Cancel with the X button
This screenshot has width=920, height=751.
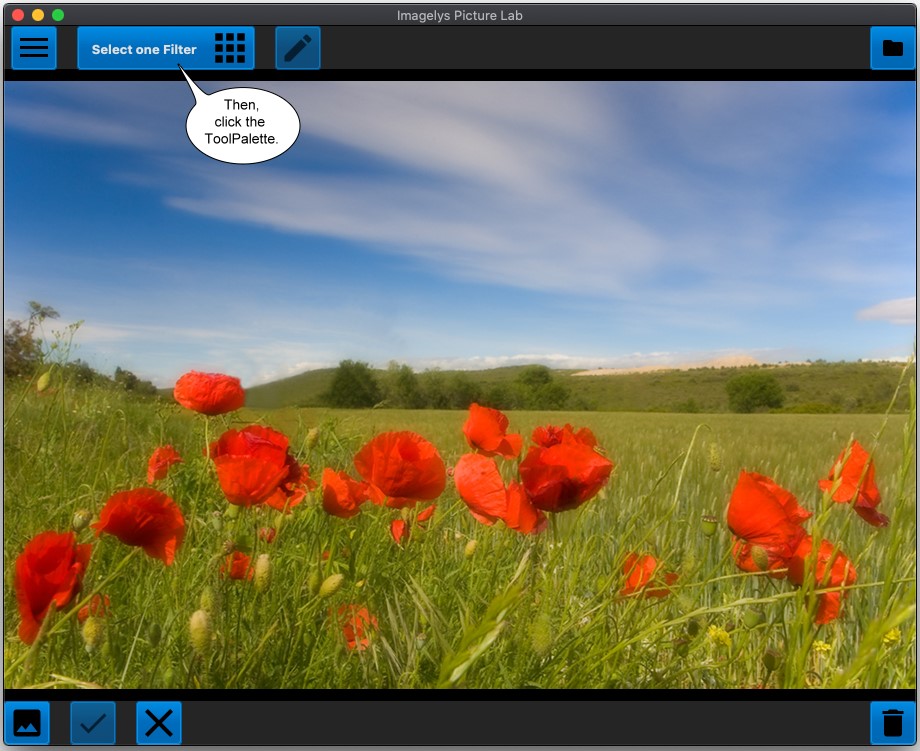click(x=159, y=723)
